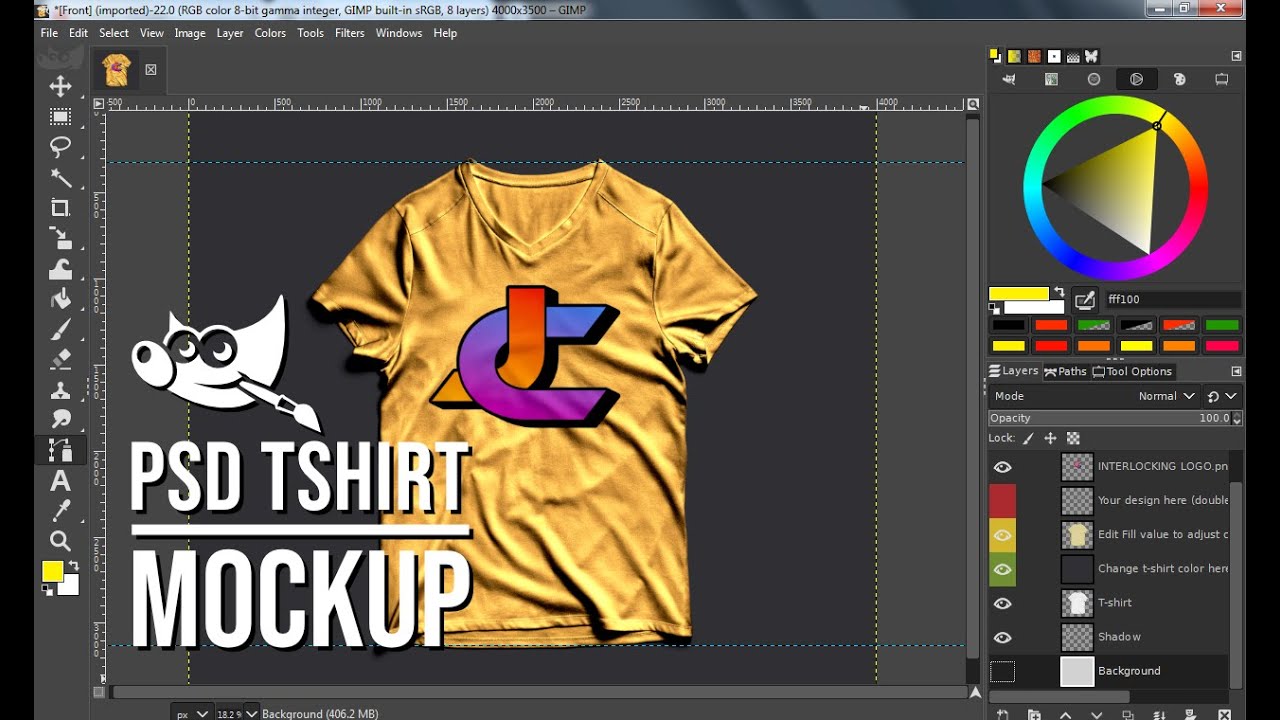Open the File menu
The image size is (1280, 720).
[x=49, y=33]
